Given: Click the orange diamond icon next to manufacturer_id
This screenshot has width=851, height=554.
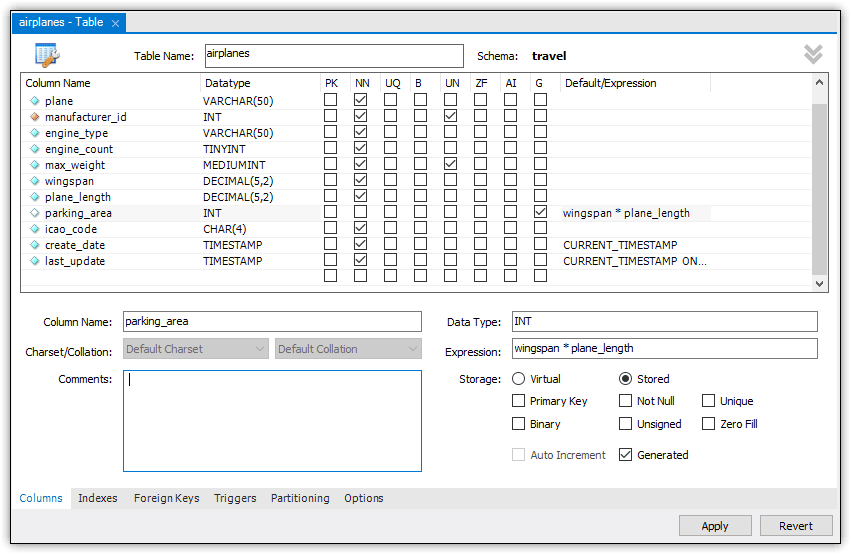Looking at the screenshot, I should 34,117.
